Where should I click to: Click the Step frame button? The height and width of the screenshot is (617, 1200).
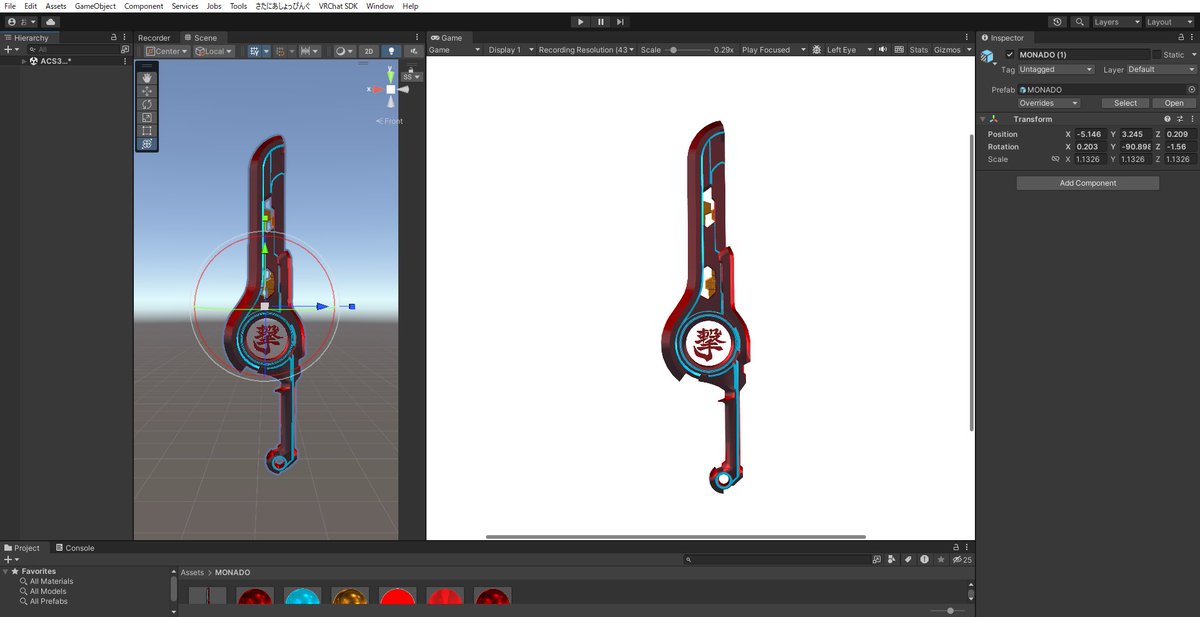tap(620, 21)
